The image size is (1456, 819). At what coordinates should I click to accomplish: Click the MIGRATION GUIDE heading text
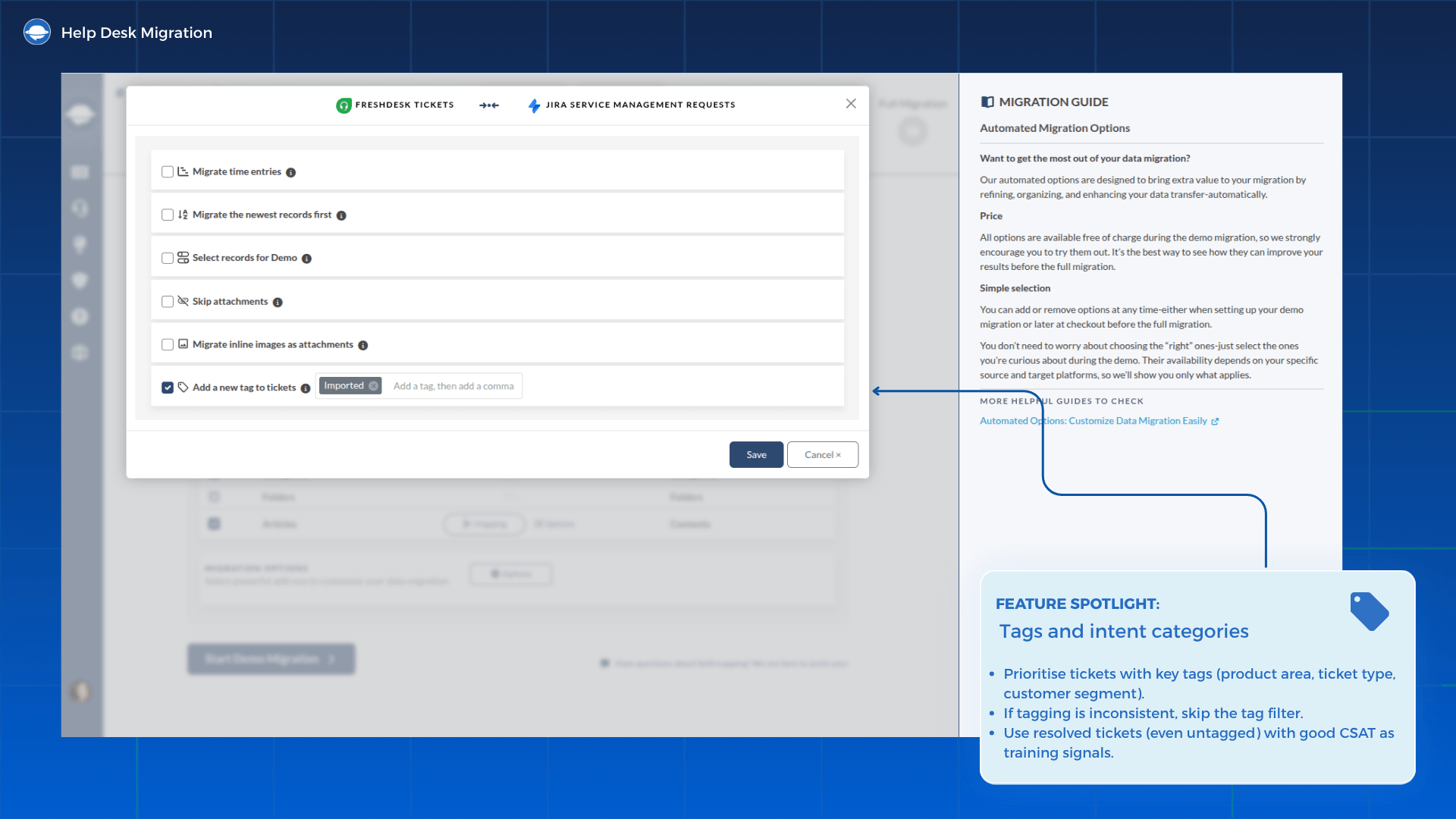[1053, 102]
